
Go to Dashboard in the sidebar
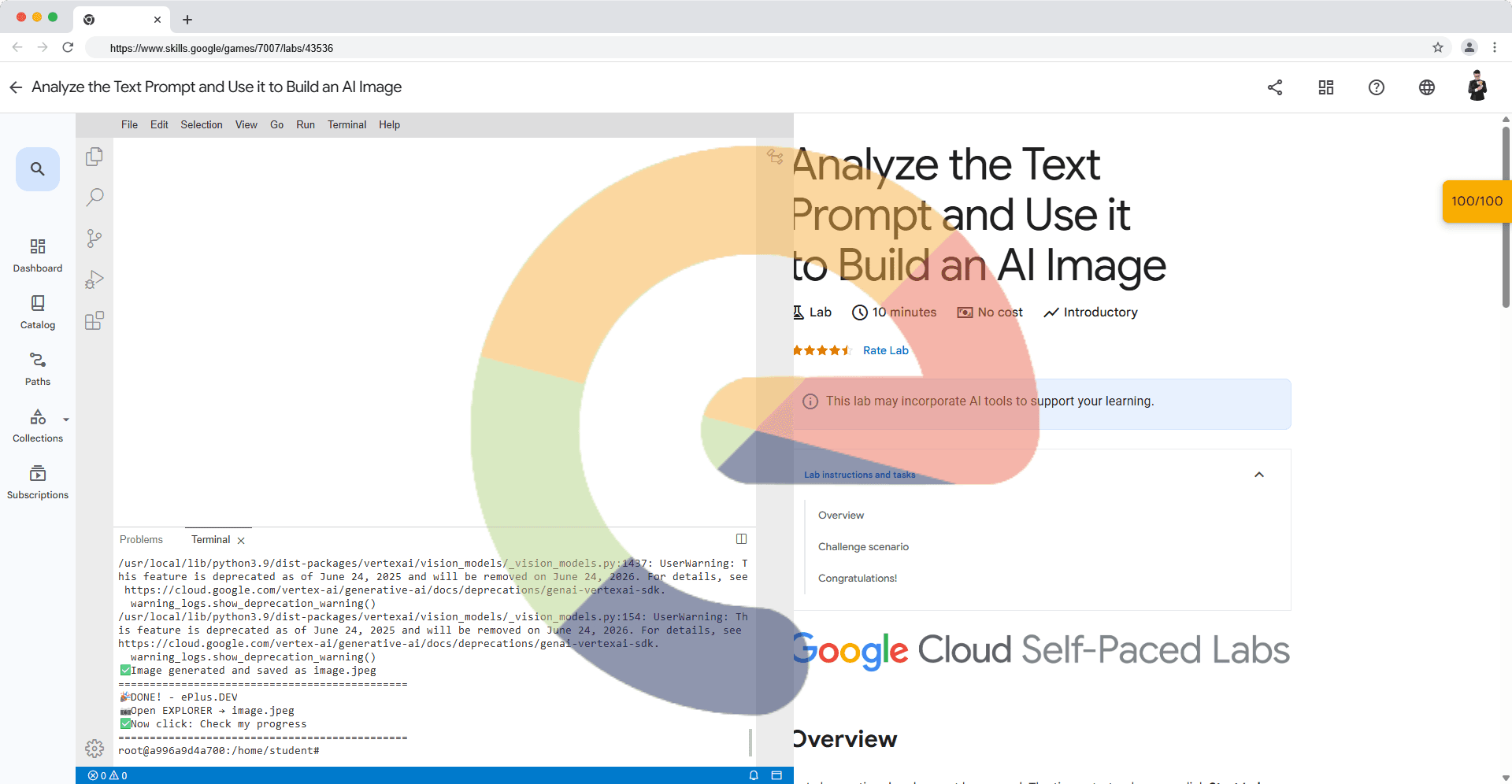pyautogui.click(x=38, y=256)
